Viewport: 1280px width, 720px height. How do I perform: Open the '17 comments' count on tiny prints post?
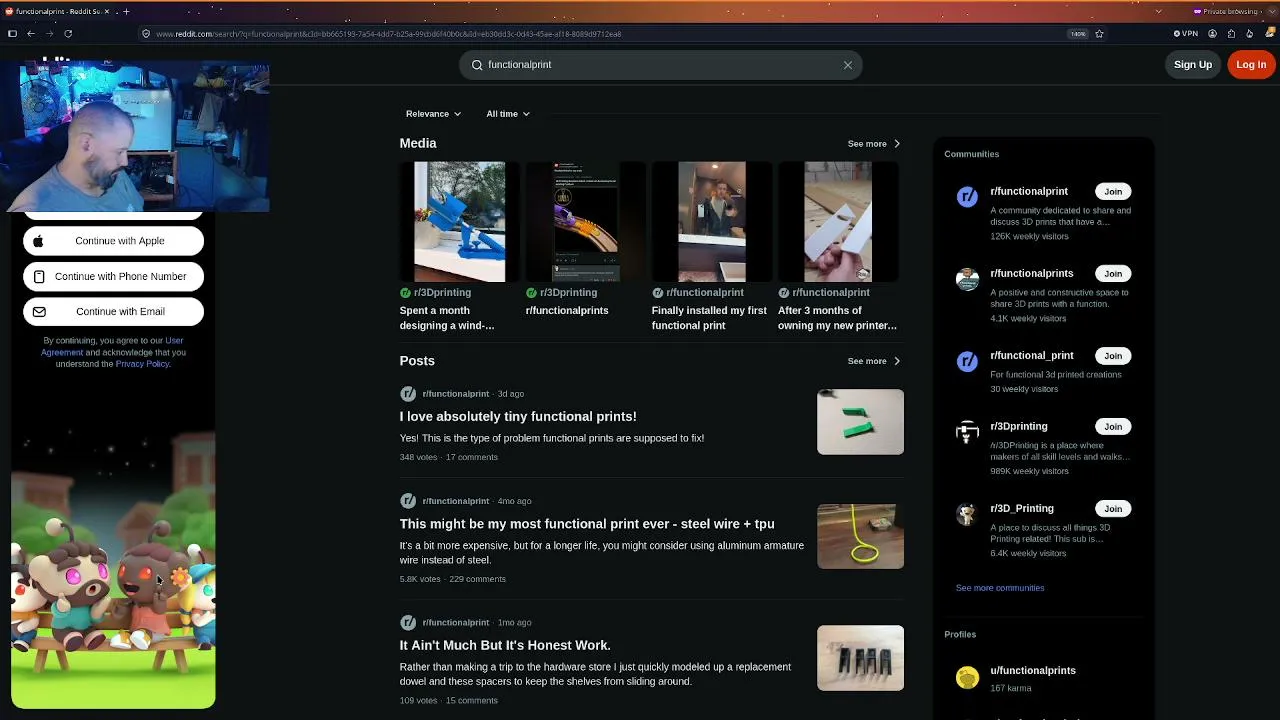472,457
